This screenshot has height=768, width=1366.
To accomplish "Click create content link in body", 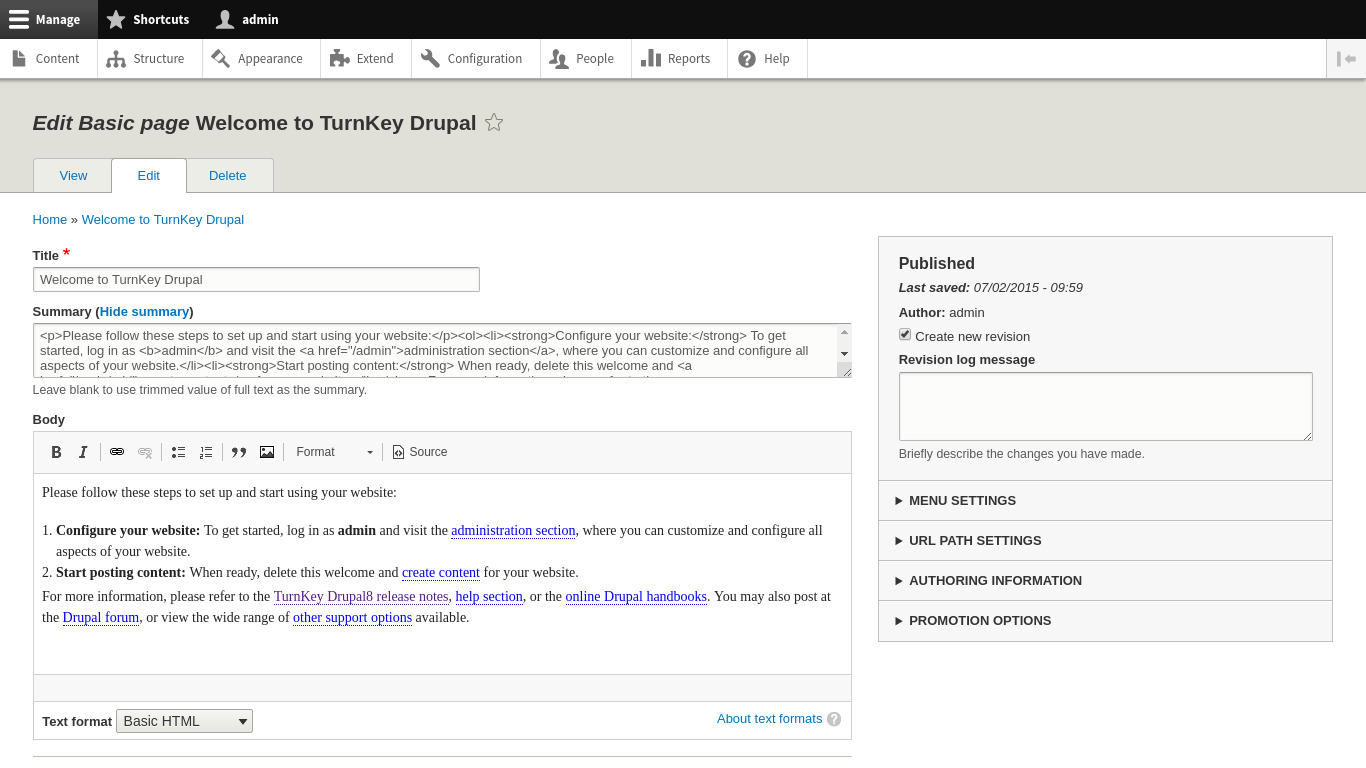I will point(441,573).
